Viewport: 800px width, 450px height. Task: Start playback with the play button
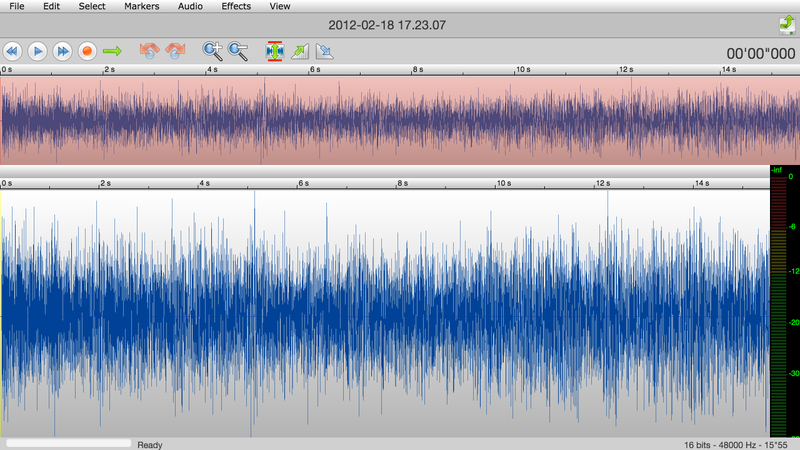(x=37, y=52)
